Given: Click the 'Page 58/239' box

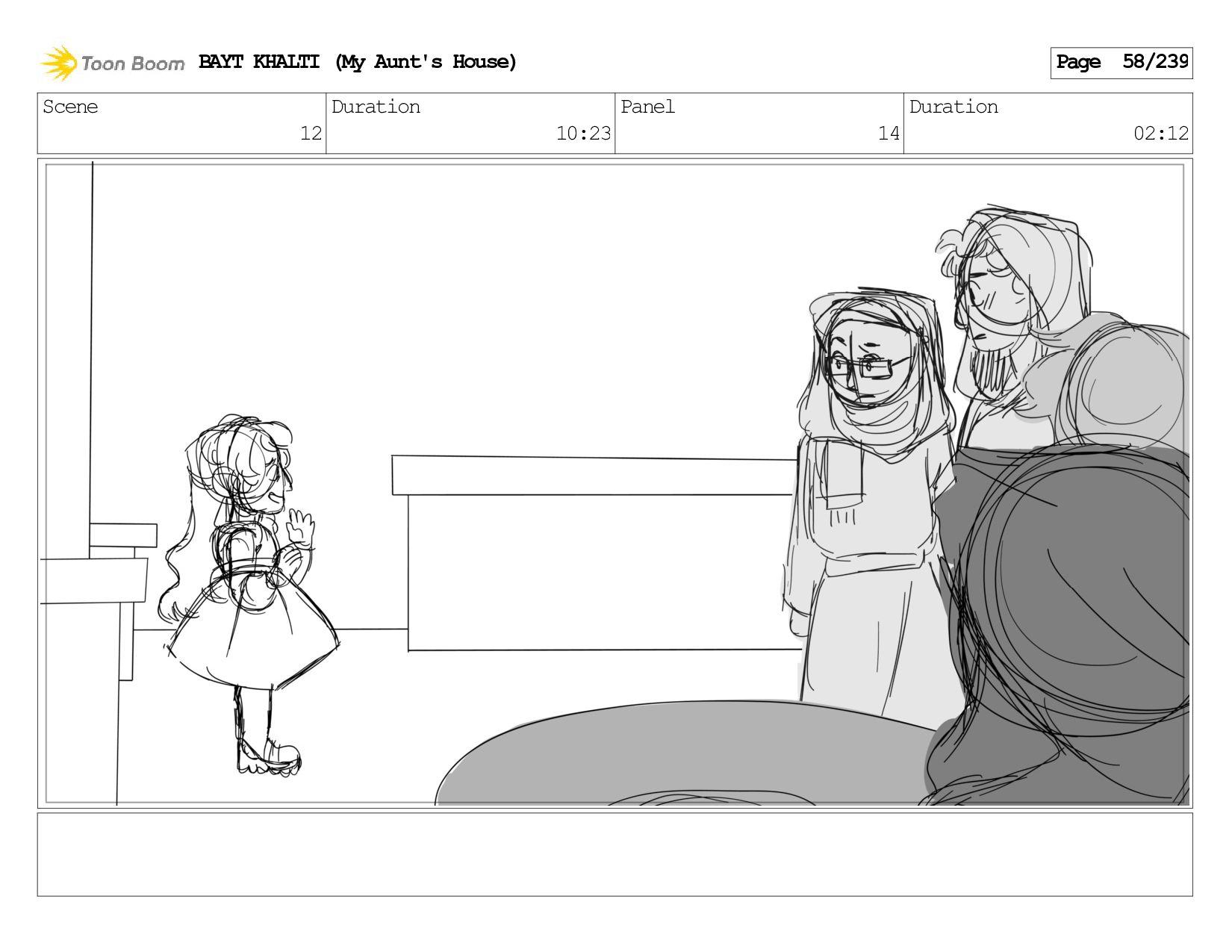Looking at the screenshot, I should pyautogui.click(x=1121, y=63).
